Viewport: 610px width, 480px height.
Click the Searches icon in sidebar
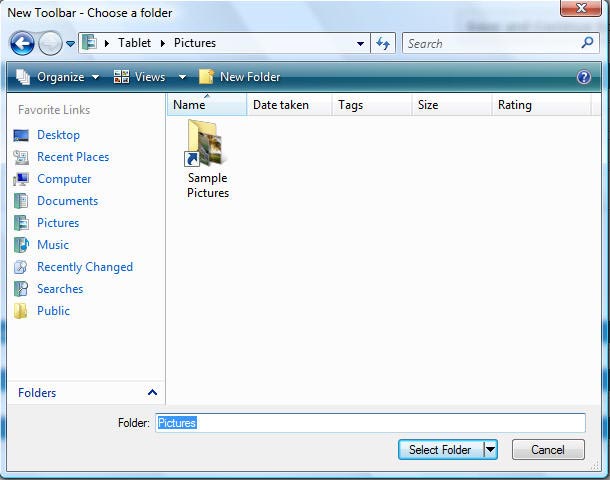pos(21,289)
